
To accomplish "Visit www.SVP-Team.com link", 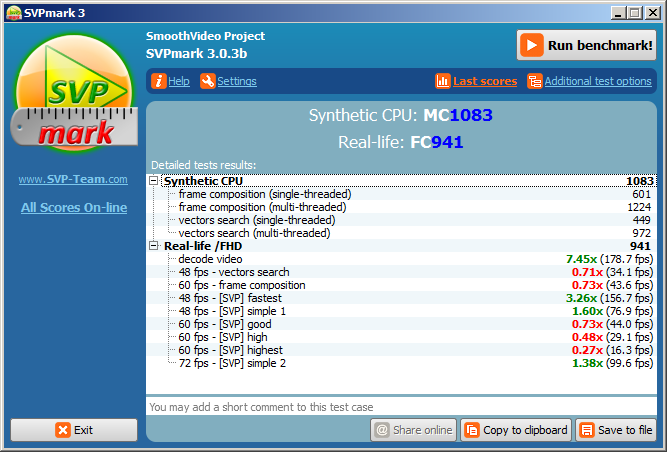I will click(73, 179).
